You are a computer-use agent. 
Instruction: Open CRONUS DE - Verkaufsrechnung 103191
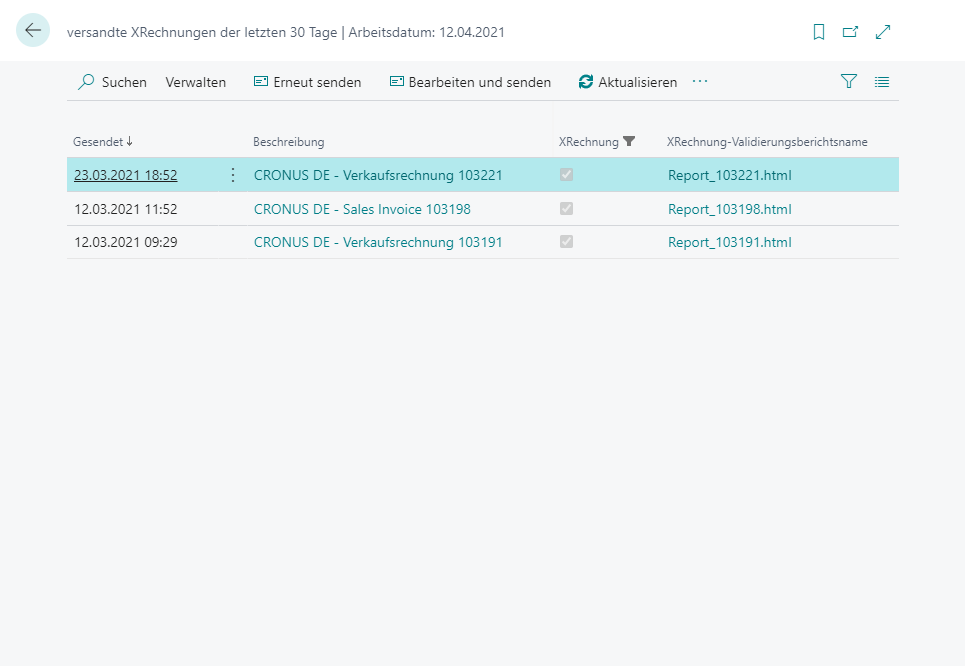[x=378, y=242]
